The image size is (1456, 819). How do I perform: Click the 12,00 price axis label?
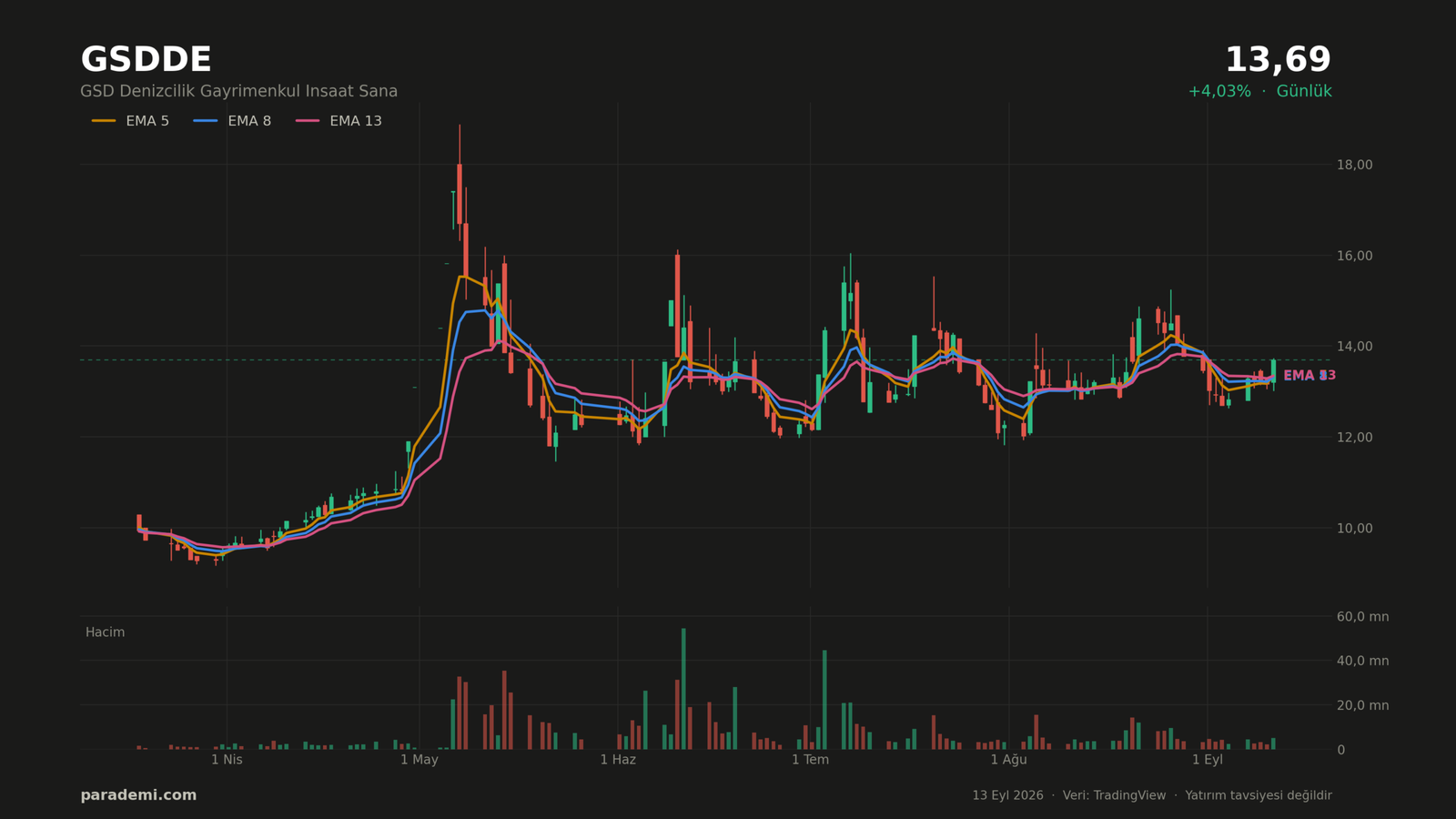(x=1354, y=438)
